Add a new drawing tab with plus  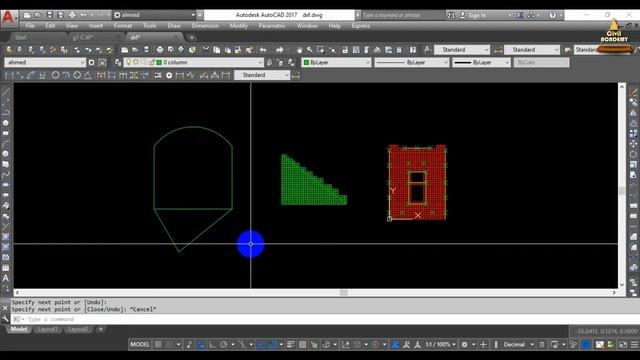(191, 38)
